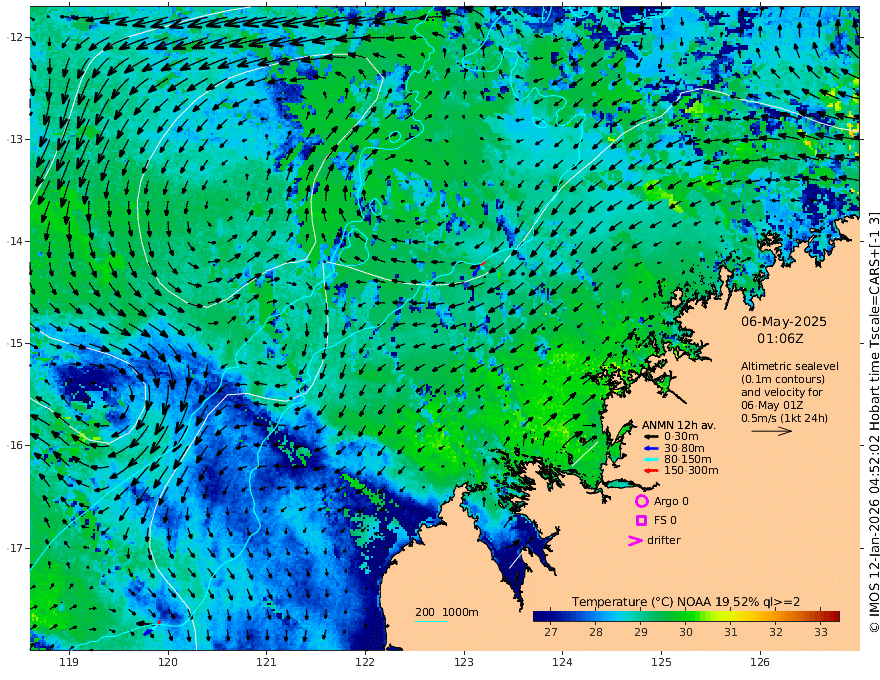Click the magenta Argo circle legend symbol
Viewport: 880px width, 680px height.
coord(641,501)
